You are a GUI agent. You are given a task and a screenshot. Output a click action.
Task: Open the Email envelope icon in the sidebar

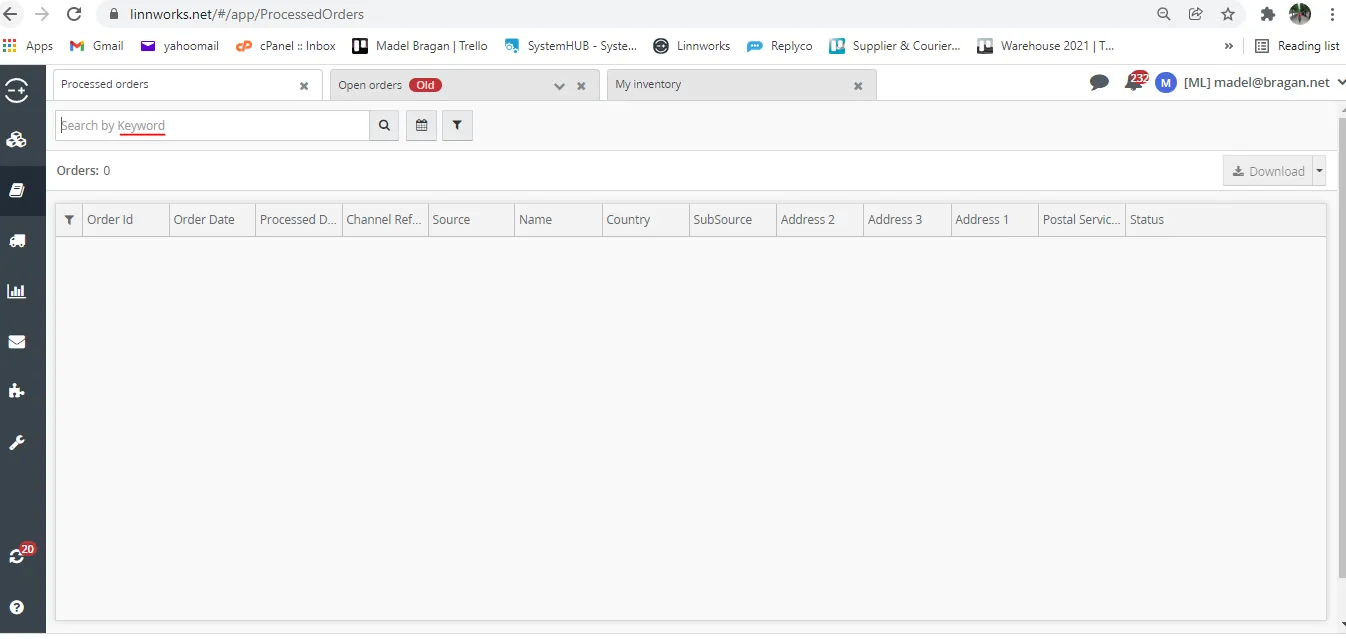coord(17,342)
